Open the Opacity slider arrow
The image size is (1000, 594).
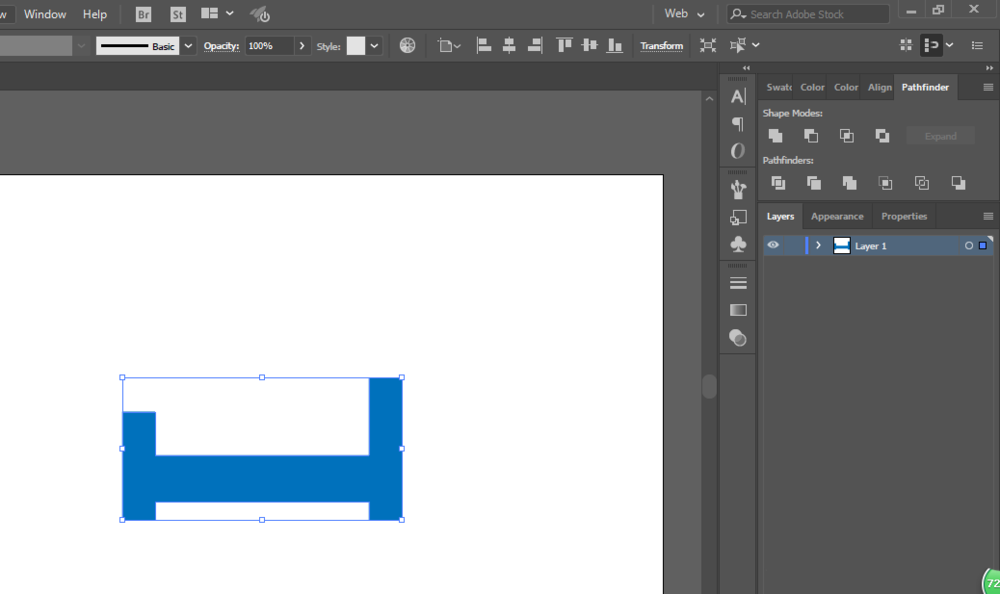click(302, 46)
